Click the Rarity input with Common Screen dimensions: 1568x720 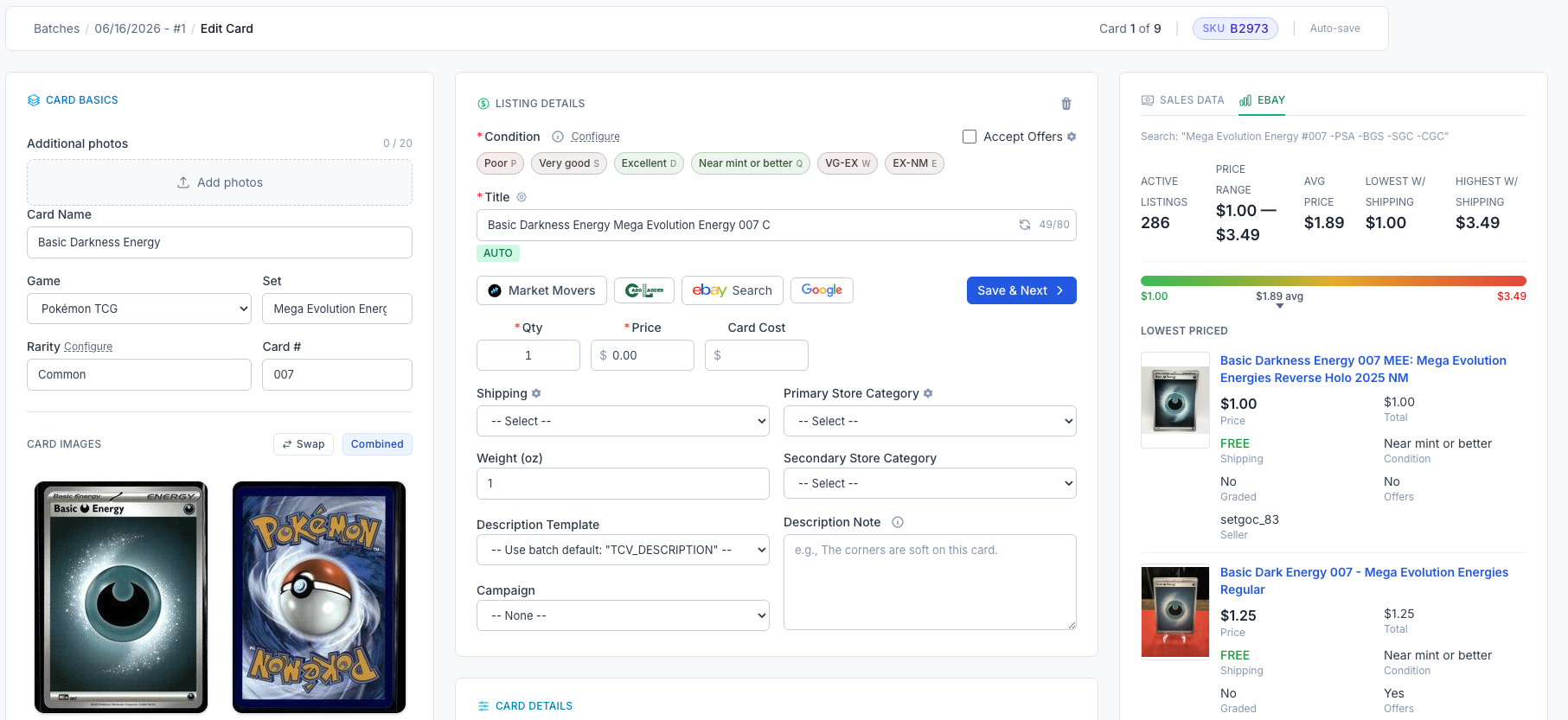139,374
